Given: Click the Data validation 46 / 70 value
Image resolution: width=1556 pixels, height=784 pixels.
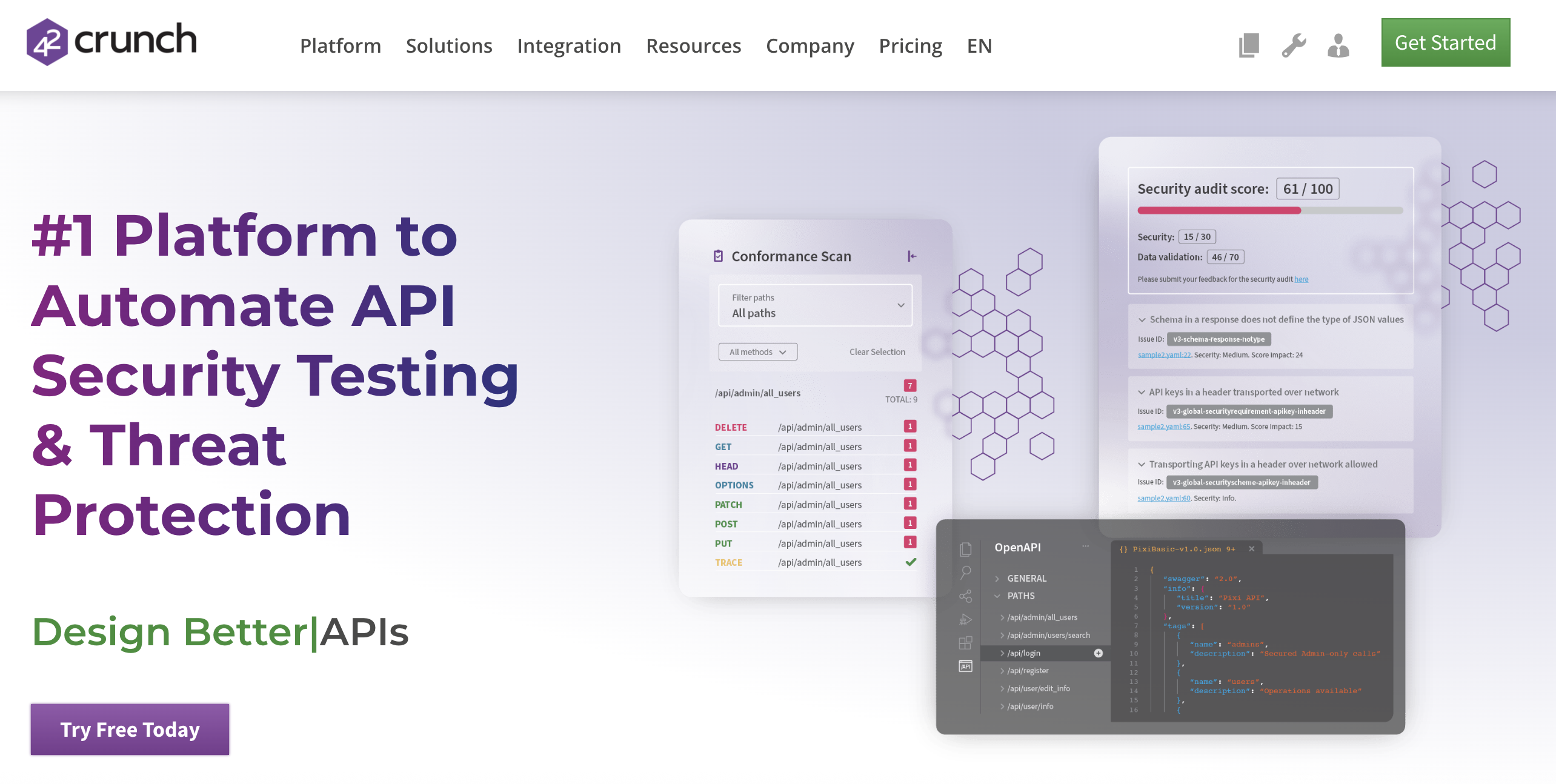Looking at the screenshot, I should click(x=1225, y=257).
